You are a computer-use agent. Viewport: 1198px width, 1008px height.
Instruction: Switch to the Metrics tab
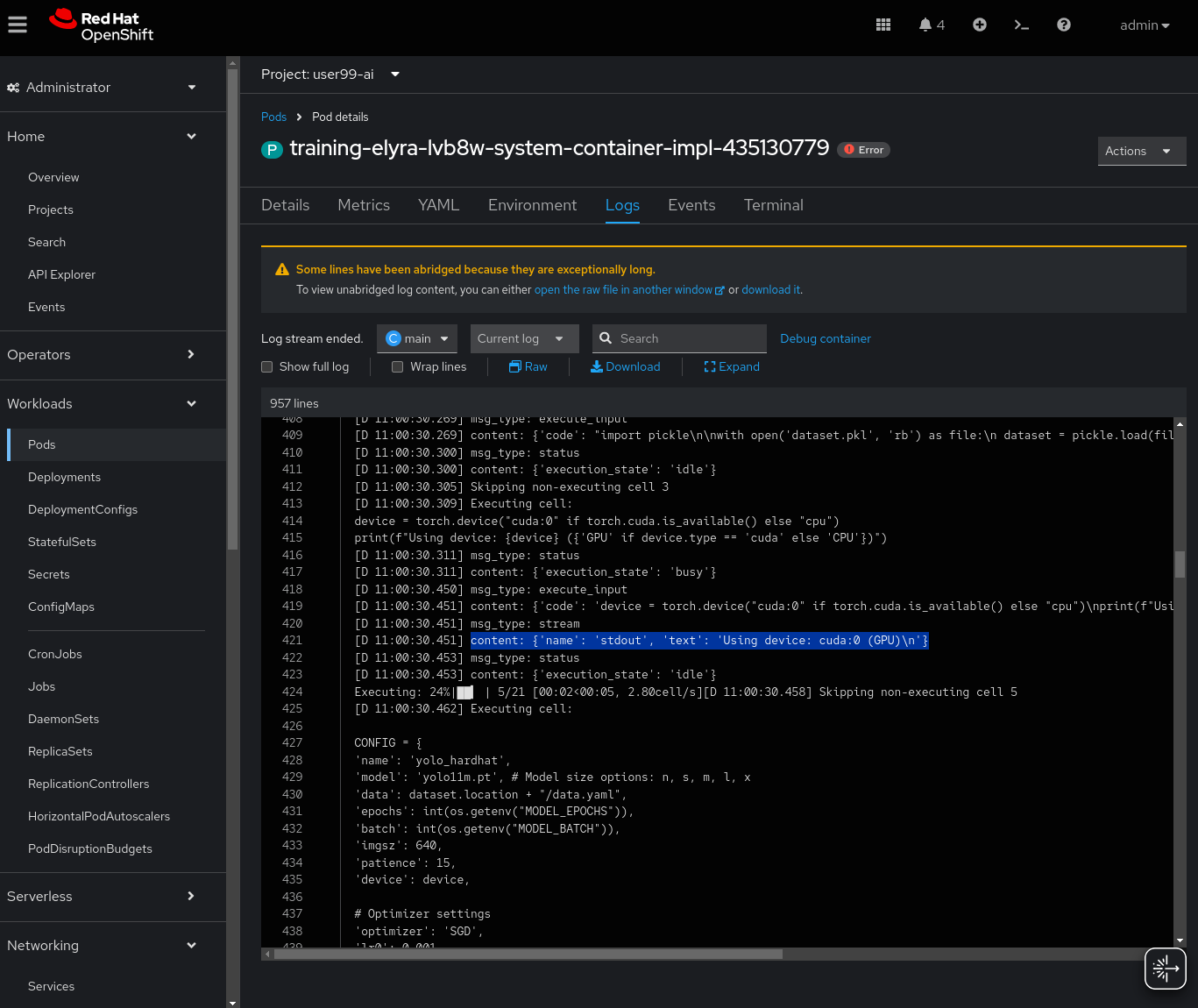(364, 205)
